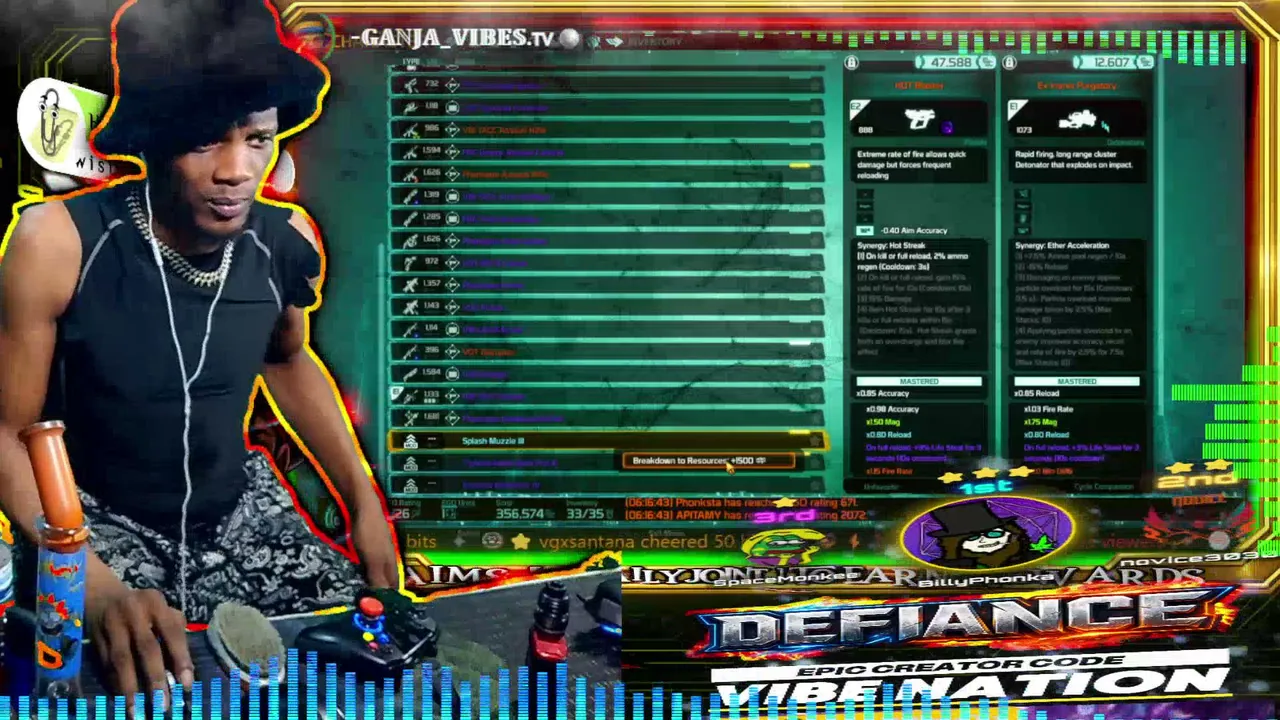
Task: Toggle the favorite star on the 1143 row
Action: (x=816, y=307)
